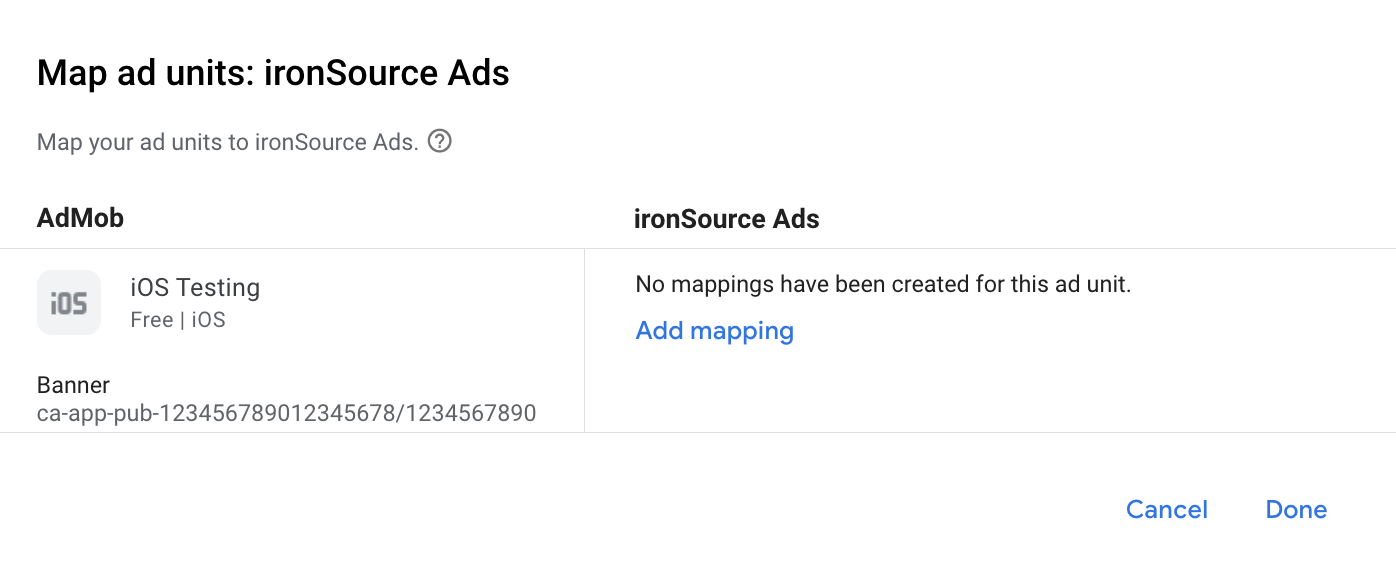Click the horizontal line beneath the column headers
This screenshot has width=1396, height=574.
coord(698,248)
